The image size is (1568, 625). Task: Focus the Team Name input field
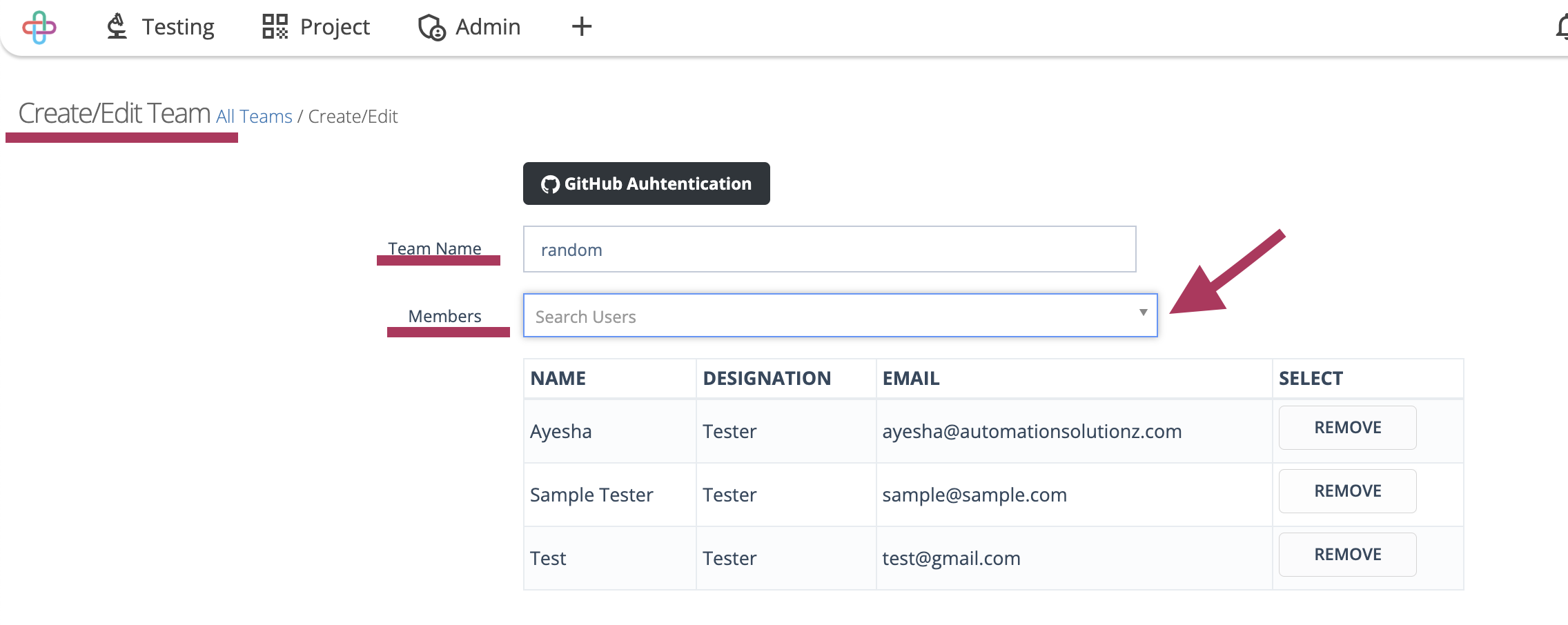click(830, 249)
